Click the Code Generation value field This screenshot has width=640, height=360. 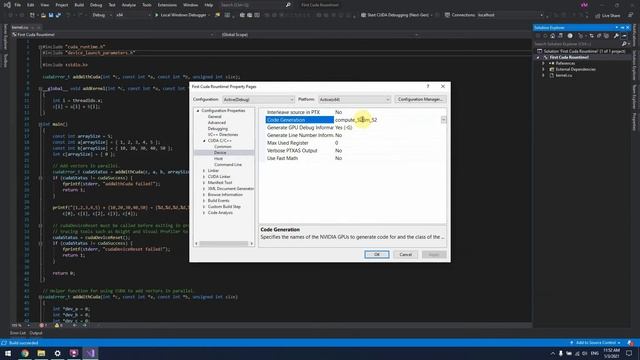pos(387,120)
